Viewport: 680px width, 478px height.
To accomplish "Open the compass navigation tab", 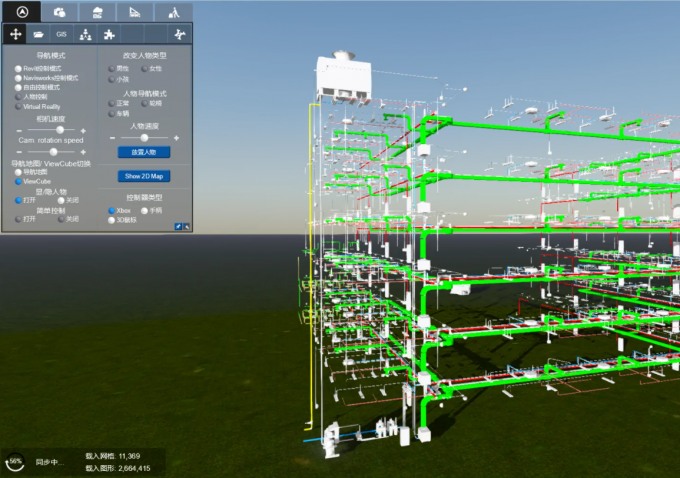I will click(x=22, y=12).
